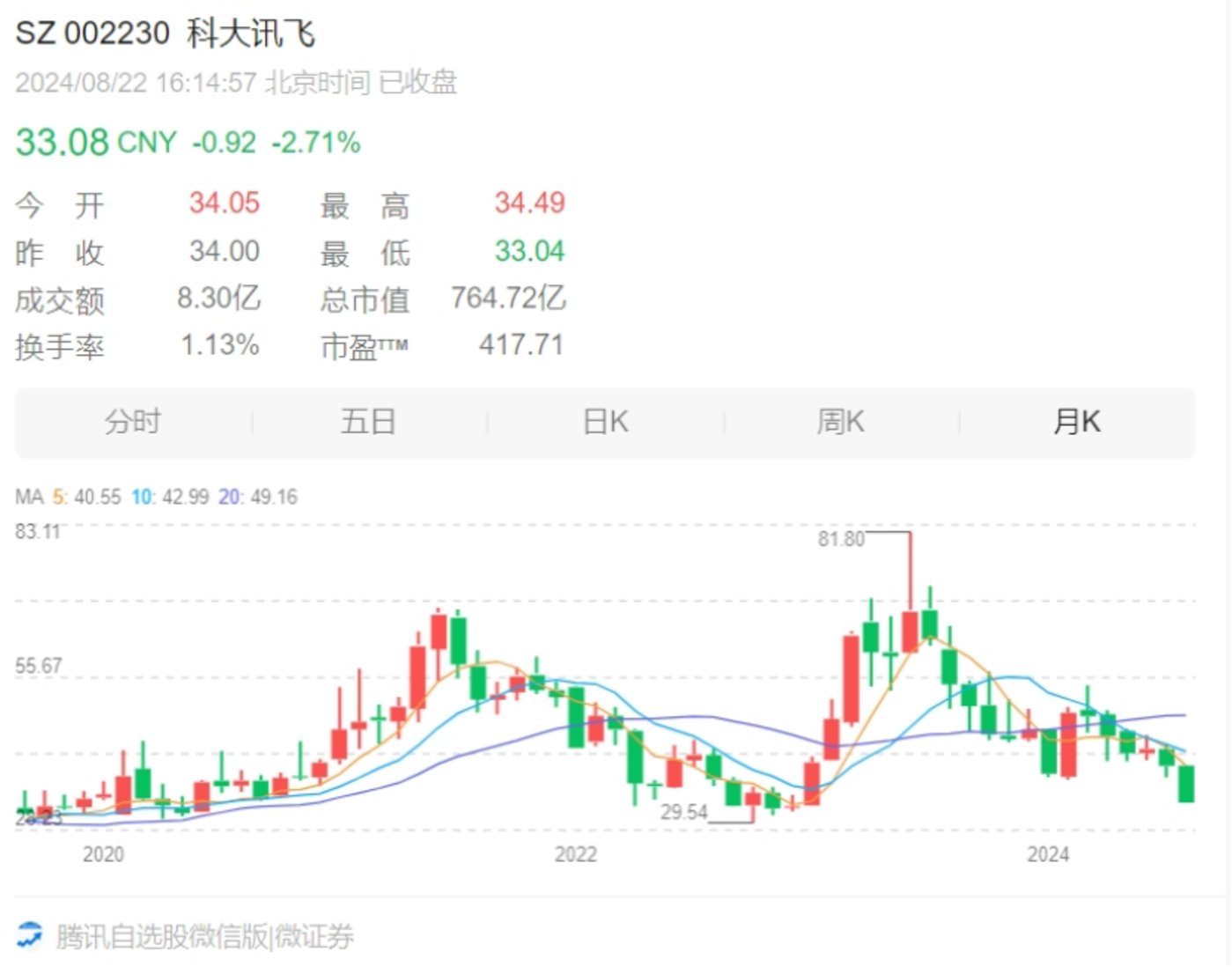Click the MA 5 indicator value 40.55
Screen dimensions: 1232x967
coord(97,498)
